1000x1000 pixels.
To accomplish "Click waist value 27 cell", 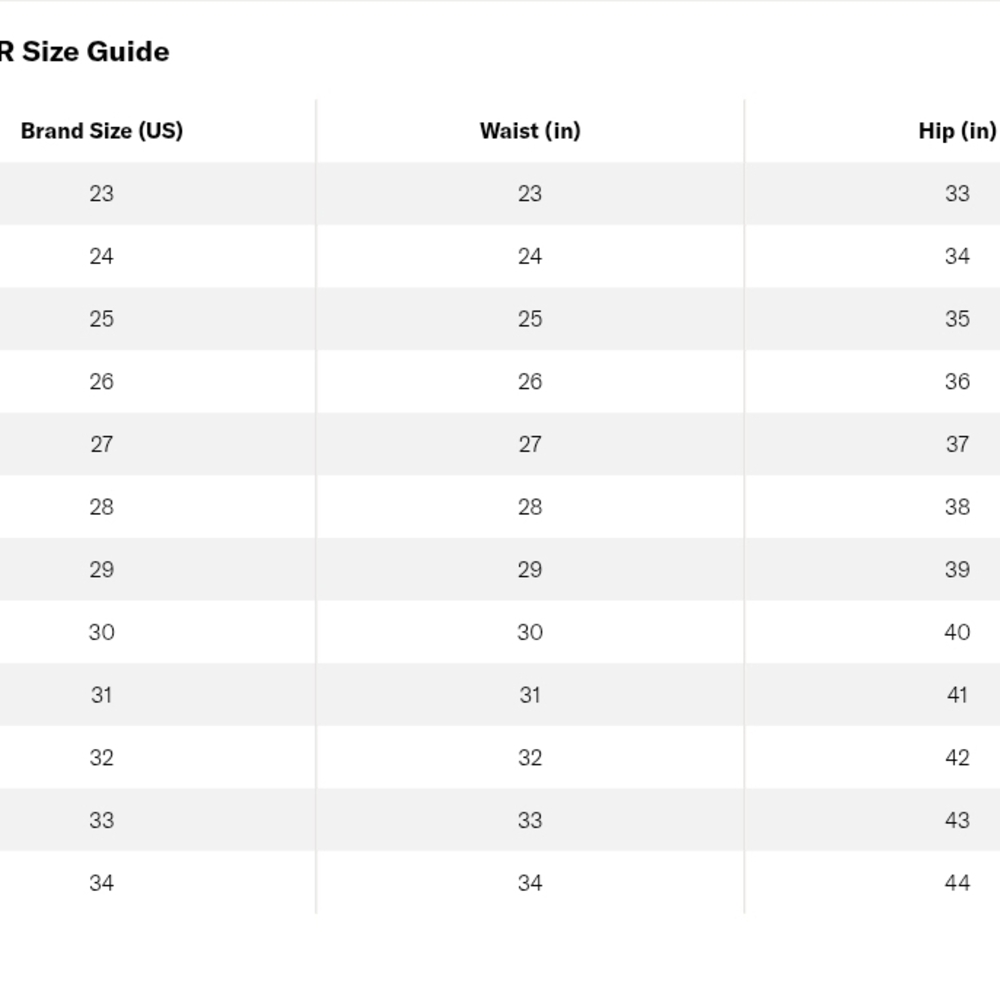I will tap(530, 444).
